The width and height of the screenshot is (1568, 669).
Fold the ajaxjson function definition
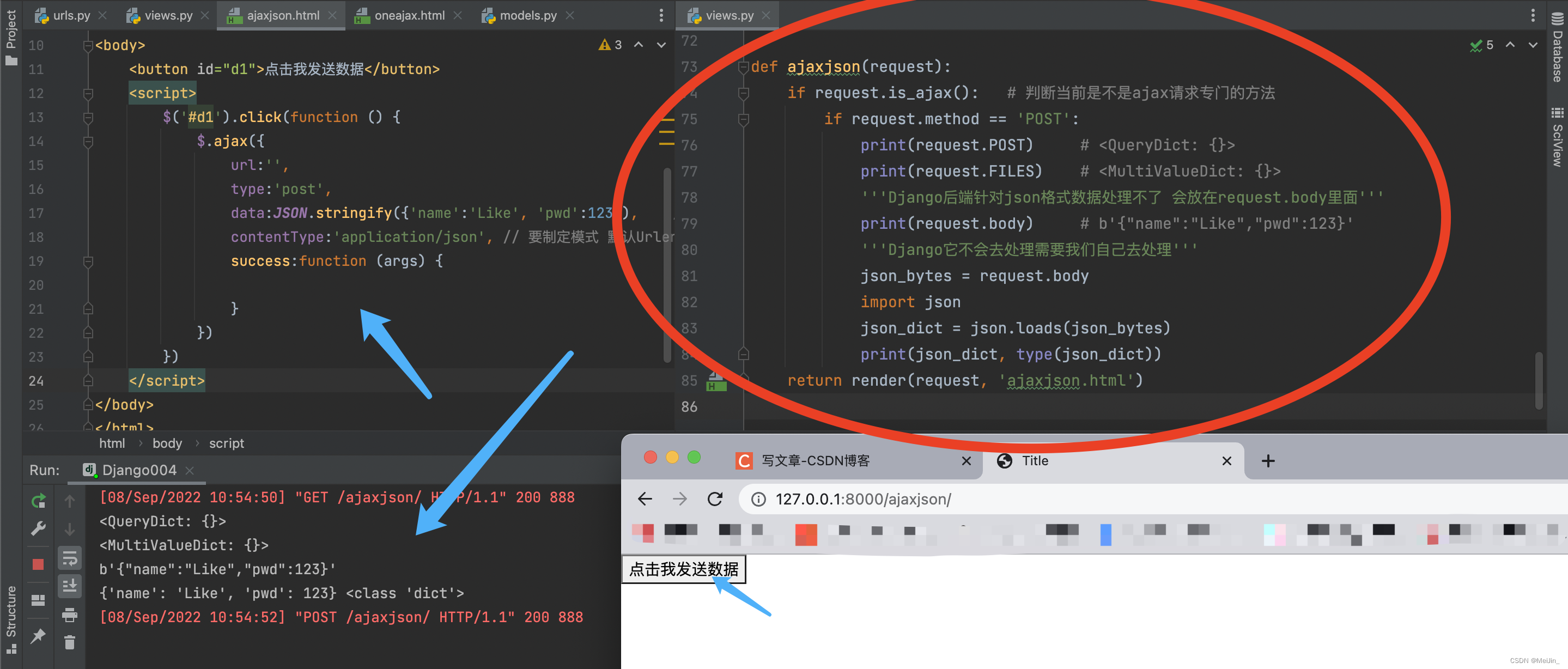click(743, 67)
